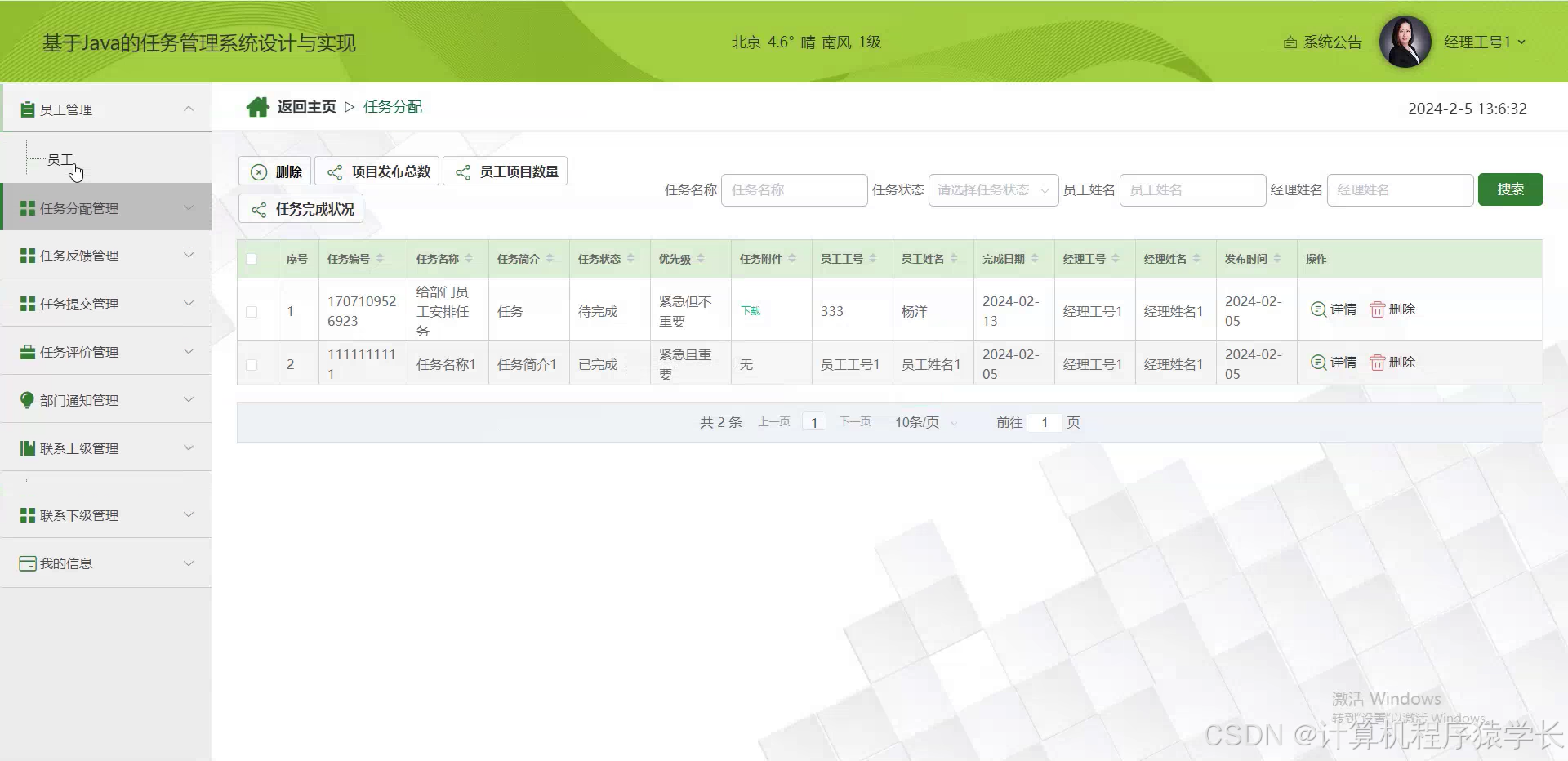Screen dimensions: 1568x761
Task: Open the 联系上级管理 menu label
Action: pyautogui.click(x=79, y=448)
